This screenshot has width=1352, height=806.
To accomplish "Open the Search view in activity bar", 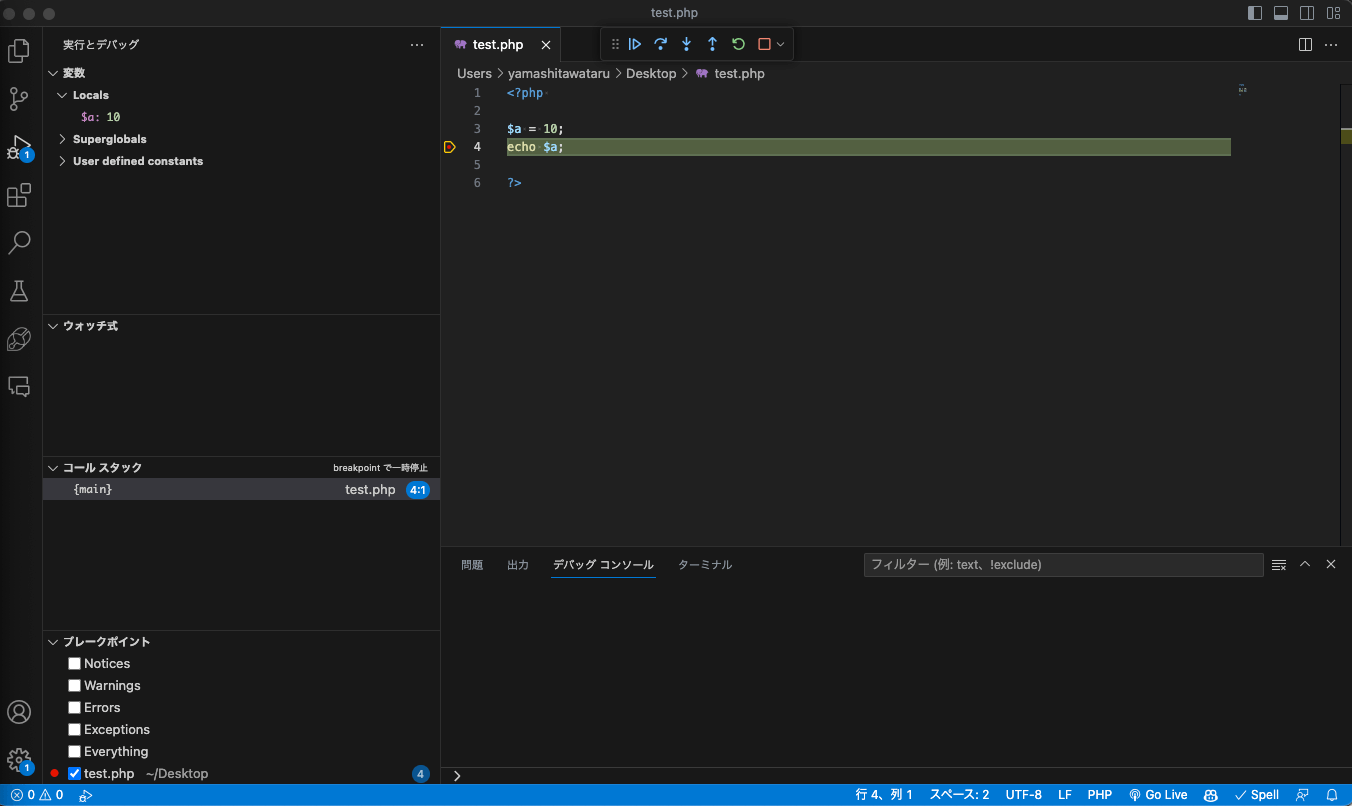I will pos(19,243).
